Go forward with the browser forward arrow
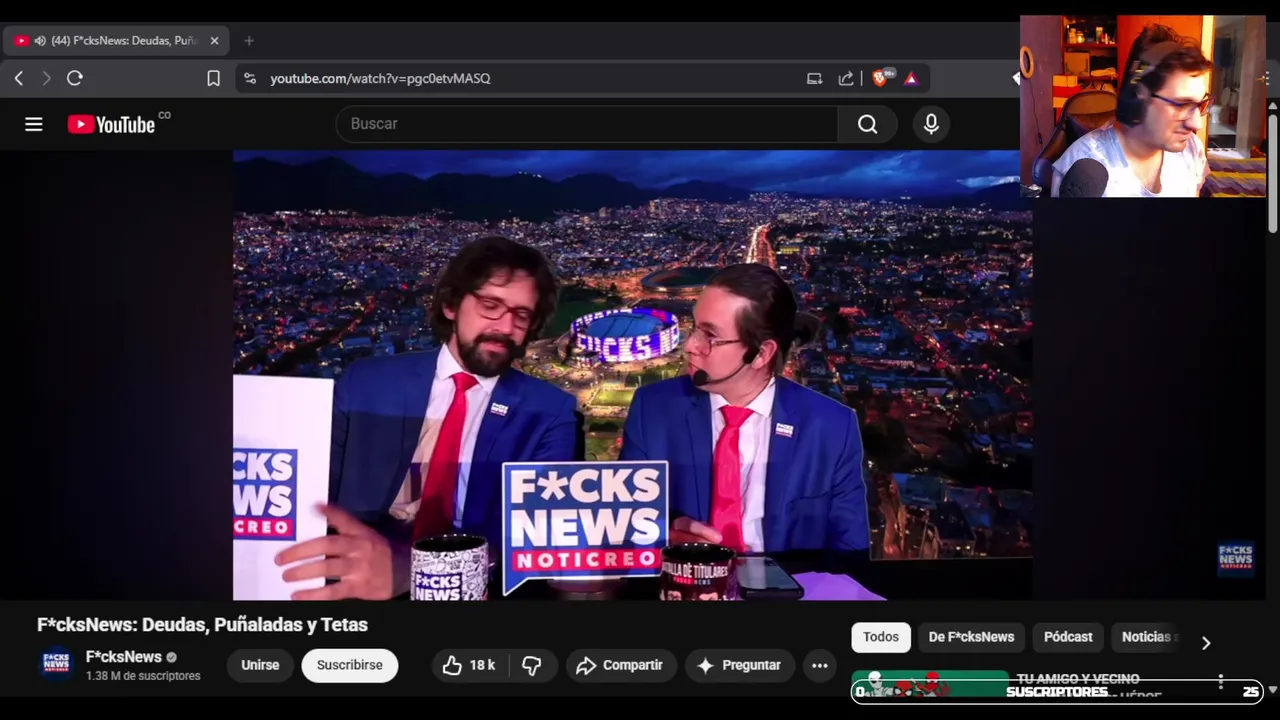 [46, 78]
